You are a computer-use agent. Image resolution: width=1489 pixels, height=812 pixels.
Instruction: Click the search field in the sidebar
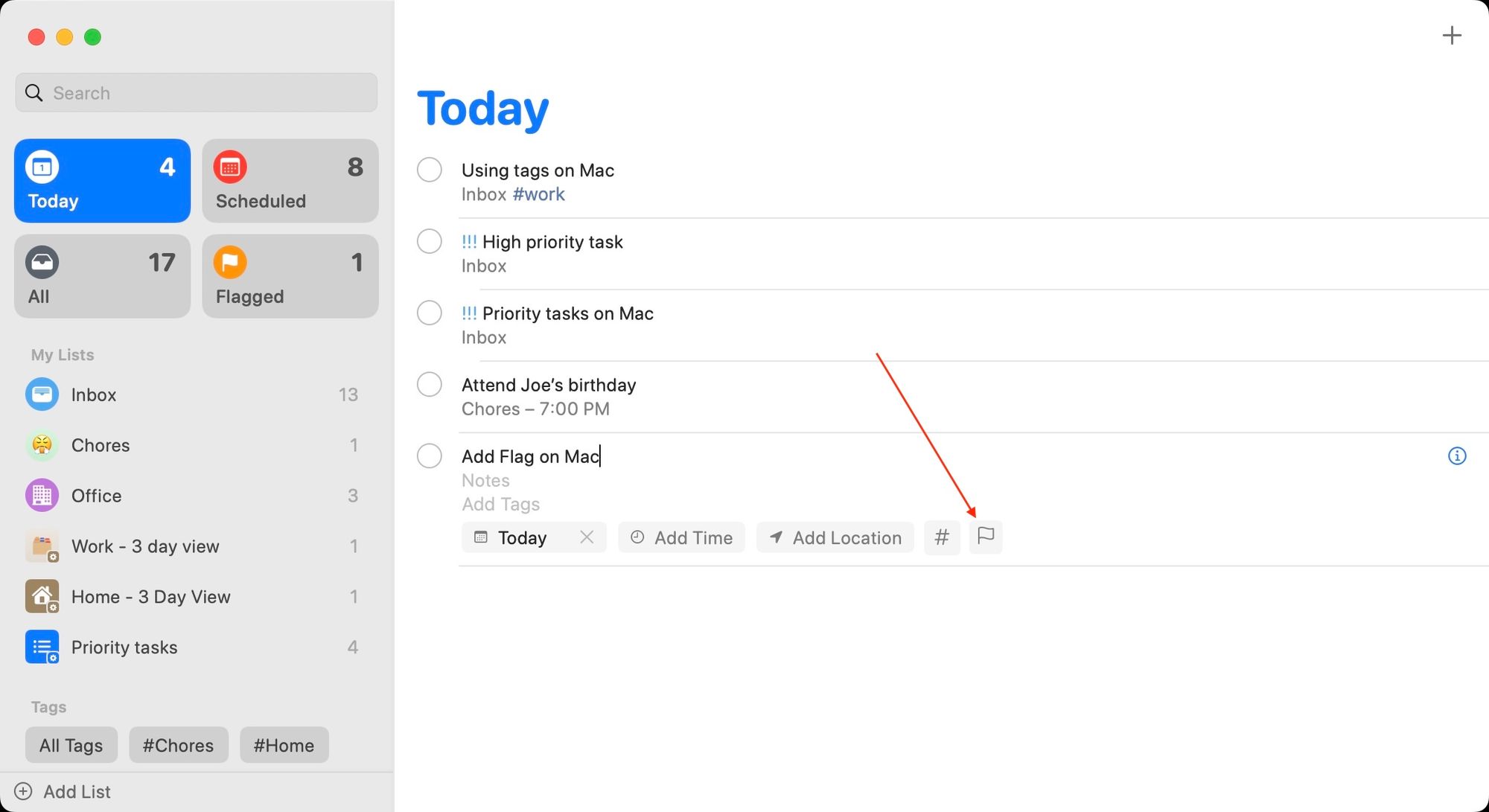196,92
